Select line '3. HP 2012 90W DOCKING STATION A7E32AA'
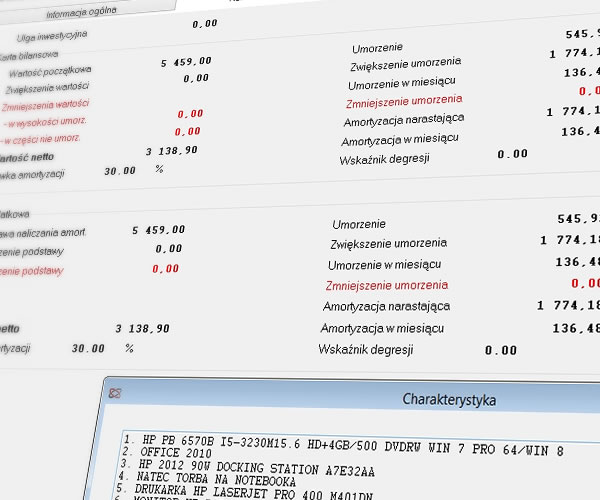The height and width of the screenshot is (500, 600). coord(247,467)
